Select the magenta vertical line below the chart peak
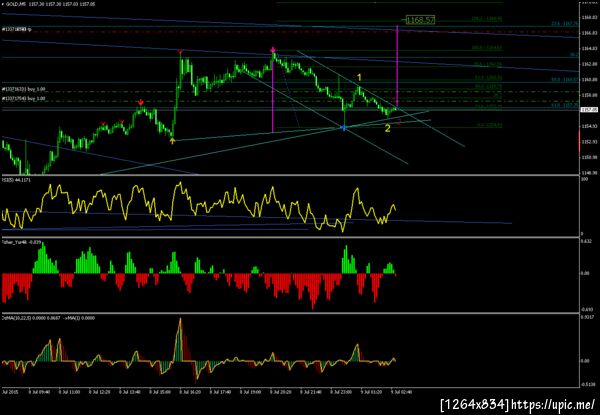 [273, 94]
